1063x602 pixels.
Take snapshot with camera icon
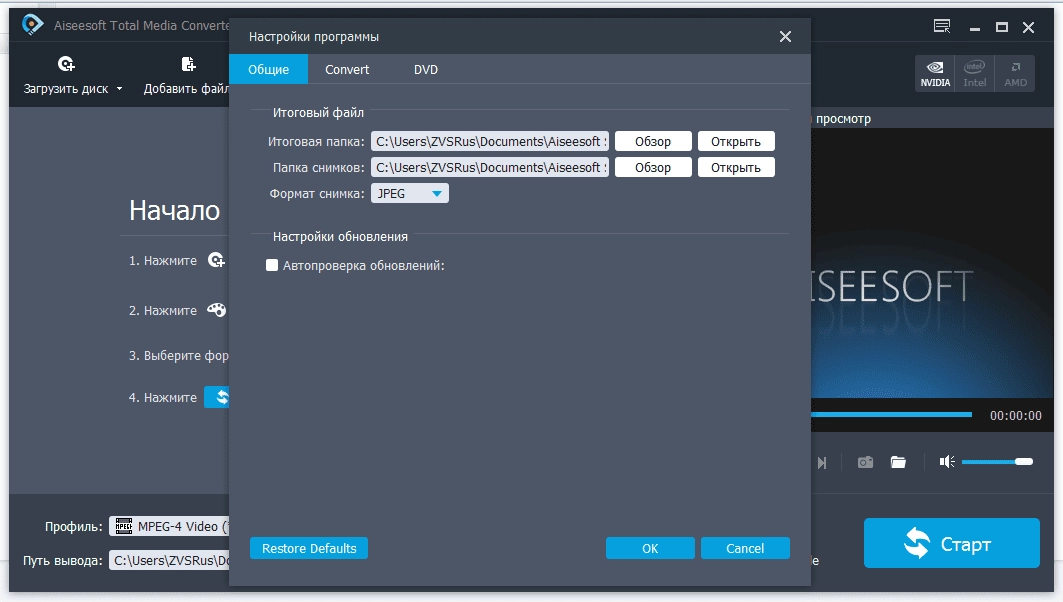[x=865, y=462]
